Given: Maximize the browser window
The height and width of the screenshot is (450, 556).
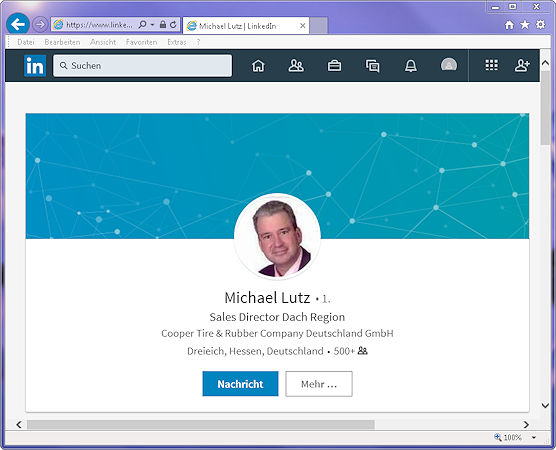Looking at the screenshot, I should [513, 7].
